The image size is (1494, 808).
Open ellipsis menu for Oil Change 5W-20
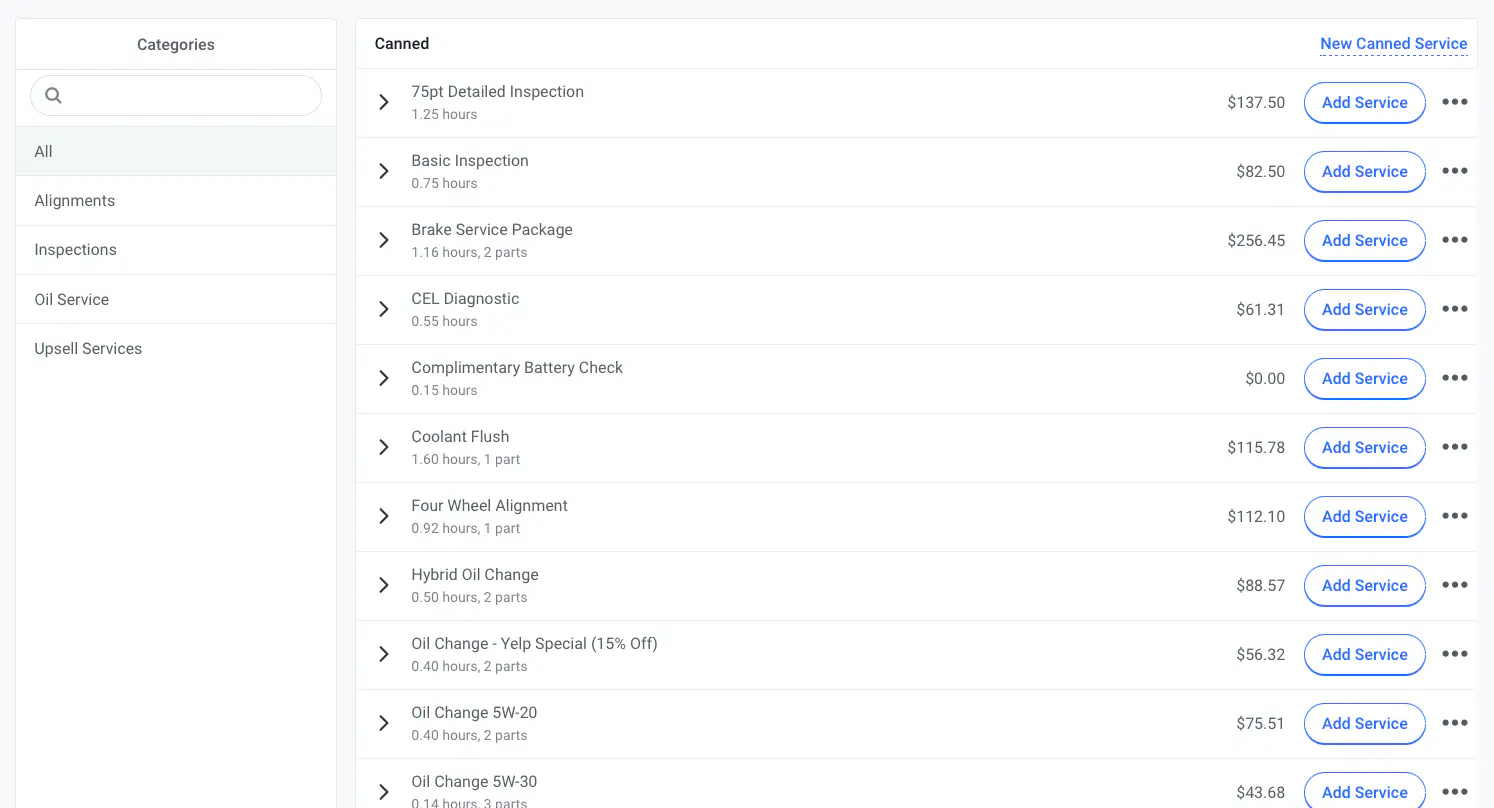pyautogui.click(x=1454, y=723)
